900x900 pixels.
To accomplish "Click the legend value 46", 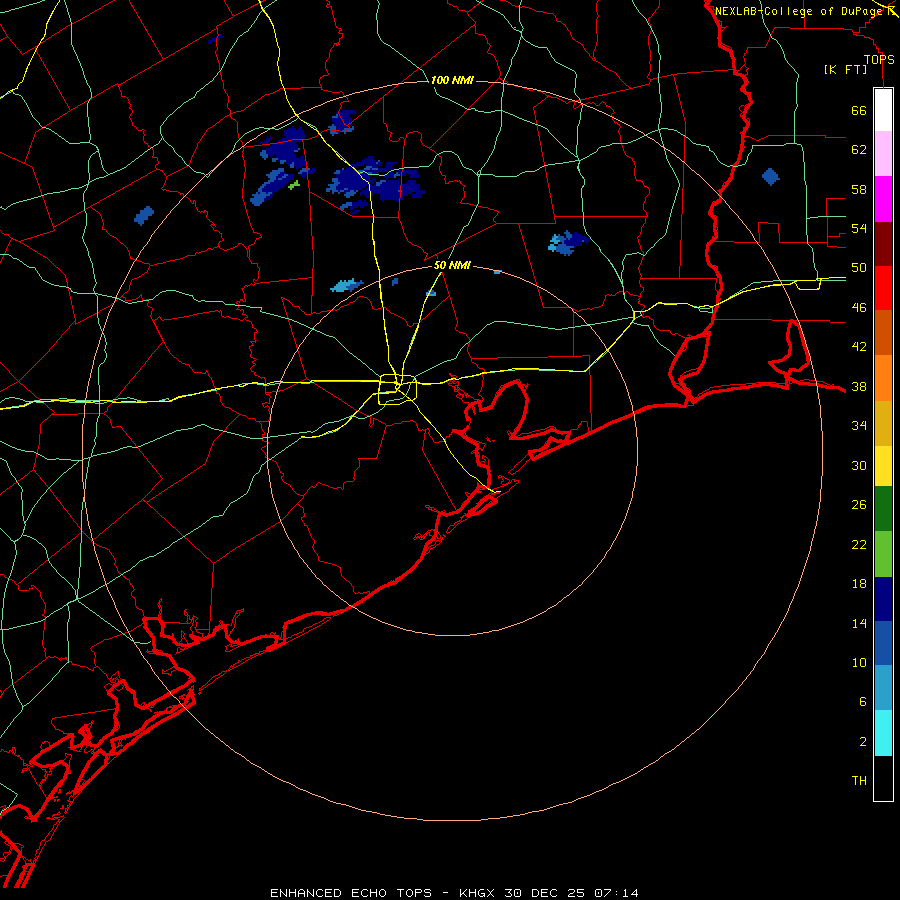I will pyautogui.click(x=859, y=308).
